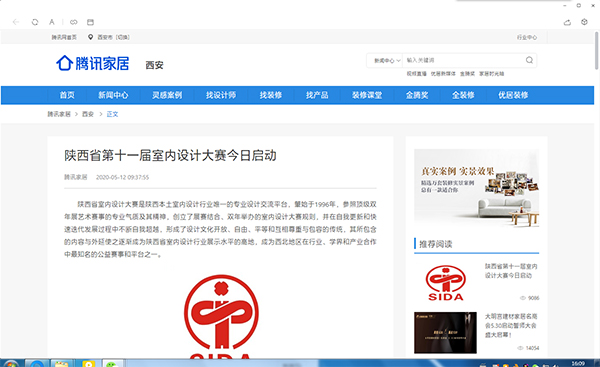This screenshot has height=367, width=600.
Task: Click the view count 14054
Action: (x=532, y=348)
